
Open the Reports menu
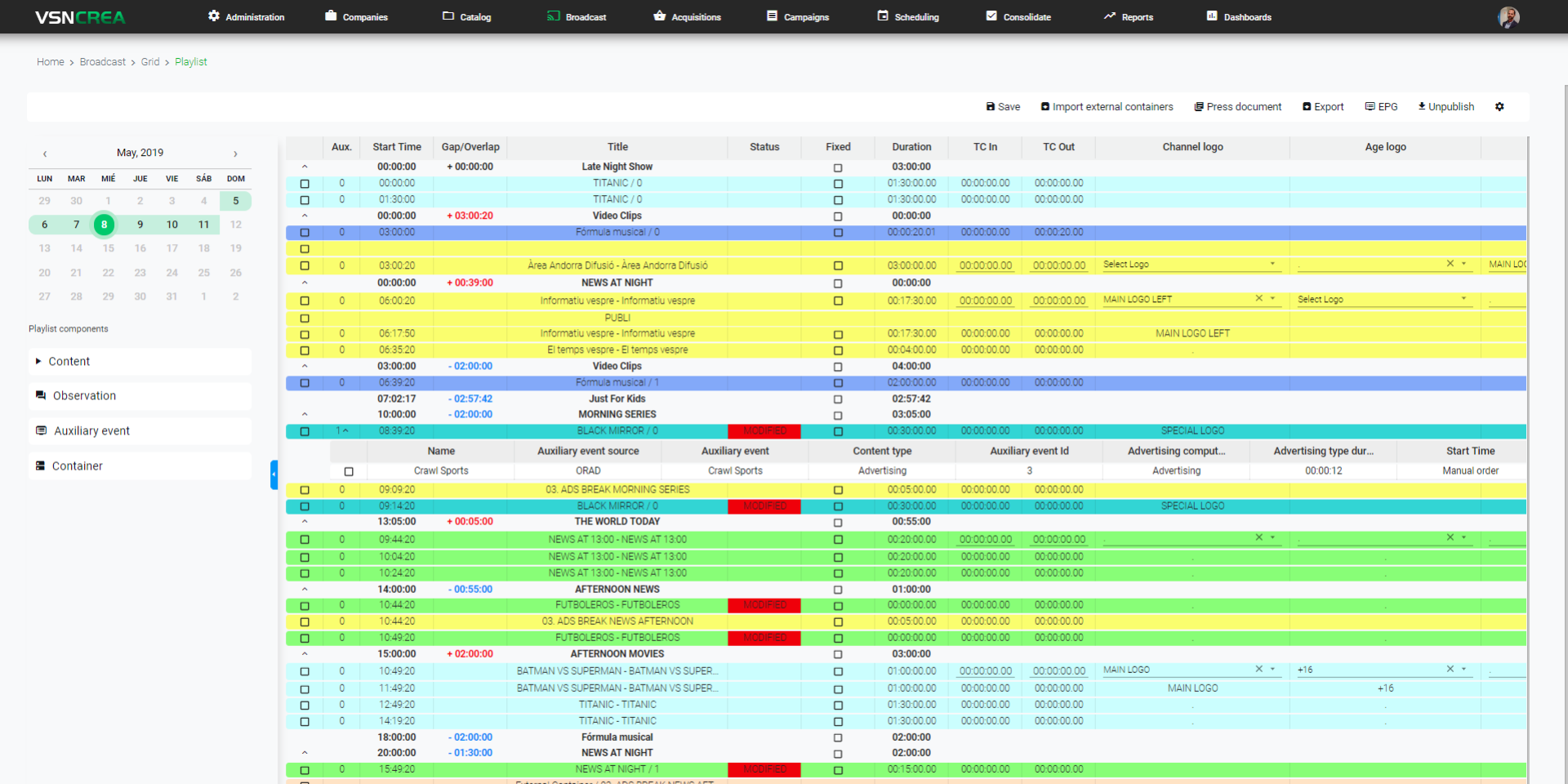tap(1129, 16)
